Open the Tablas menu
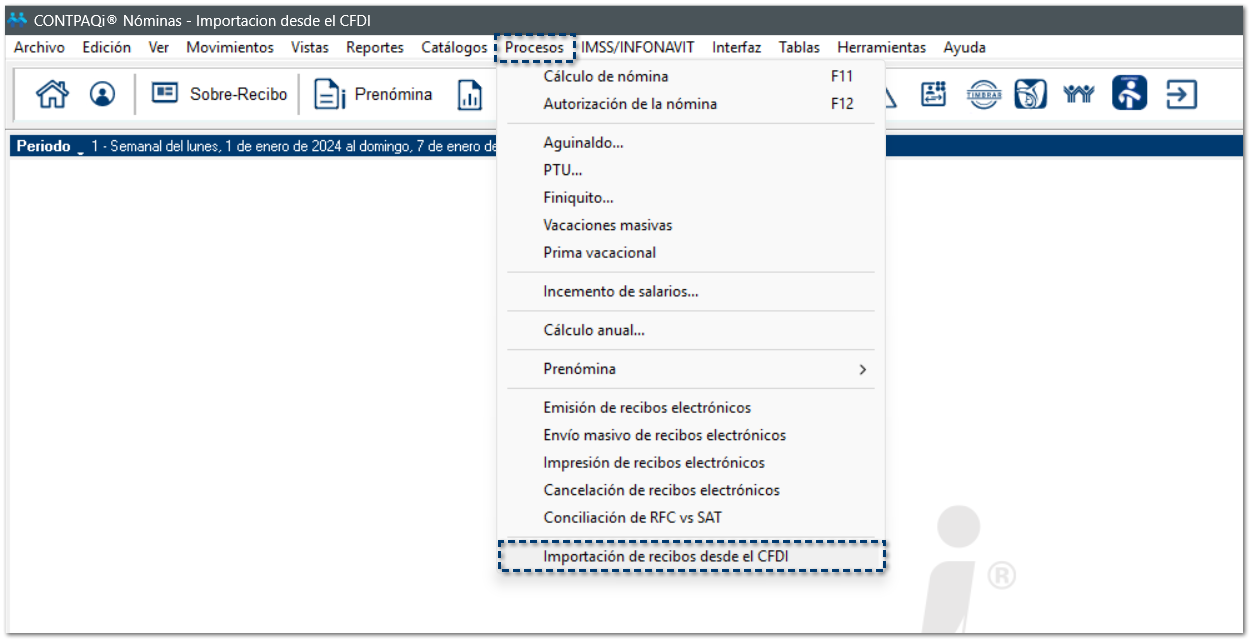The width and height of the screenshot is (1252, 642). pyautogui.click(x=799, y=47)
